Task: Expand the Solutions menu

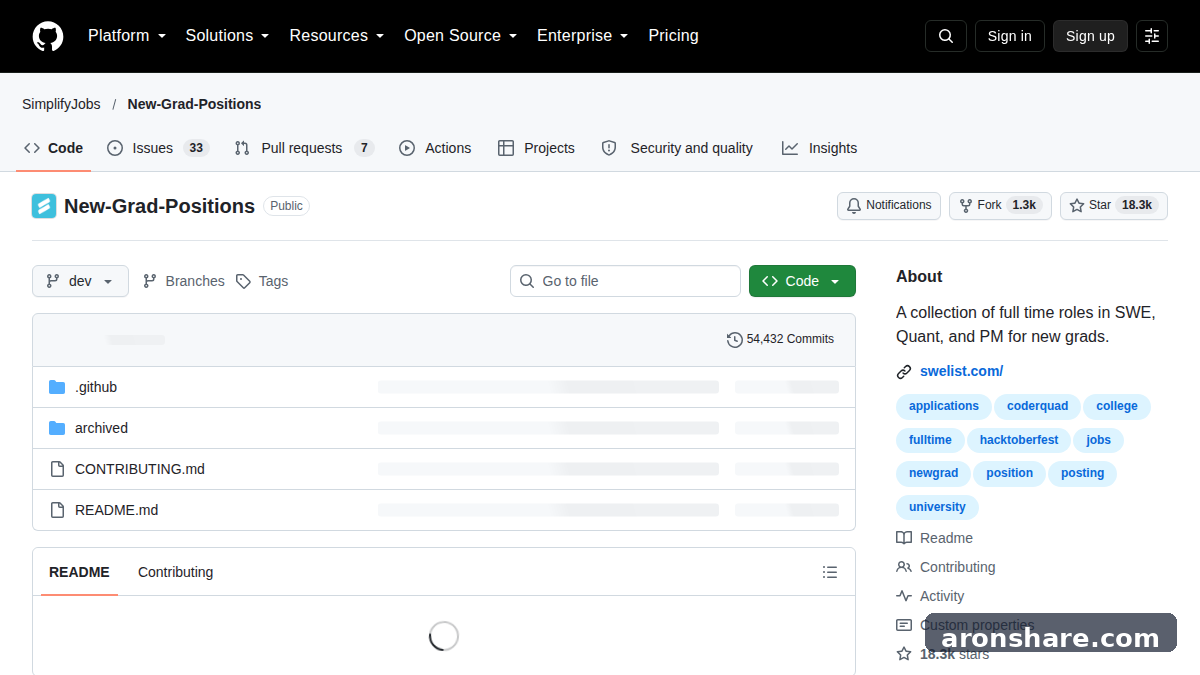Action: point(228,36)
